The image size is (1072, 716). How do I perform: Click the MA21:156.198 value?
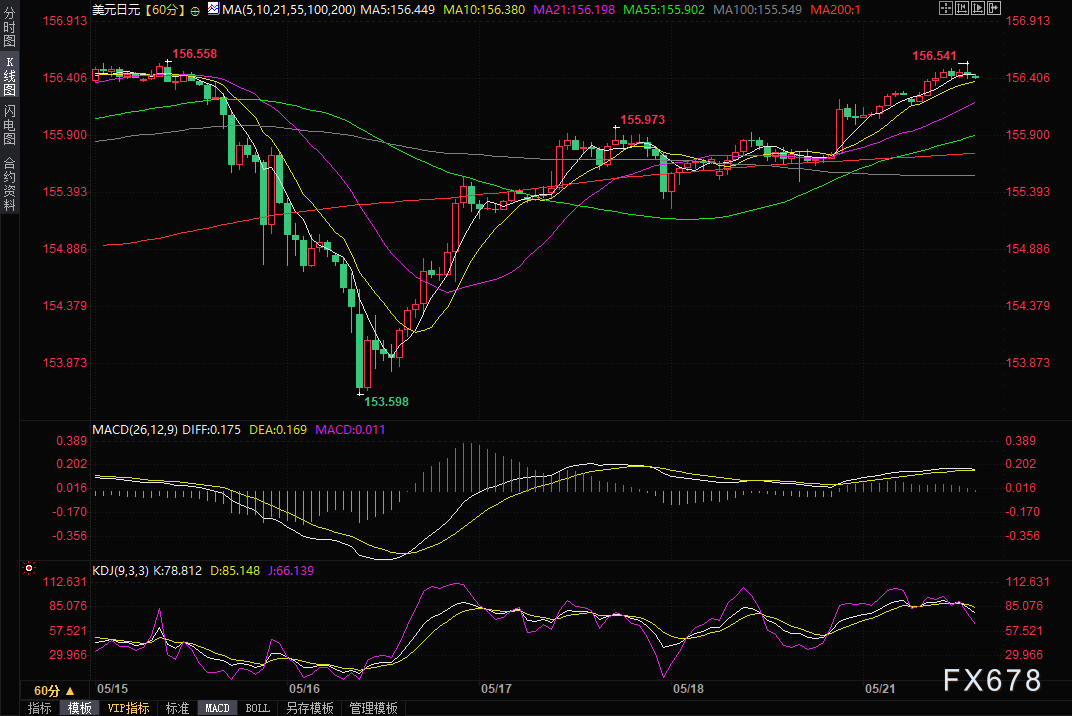point(574,10)
